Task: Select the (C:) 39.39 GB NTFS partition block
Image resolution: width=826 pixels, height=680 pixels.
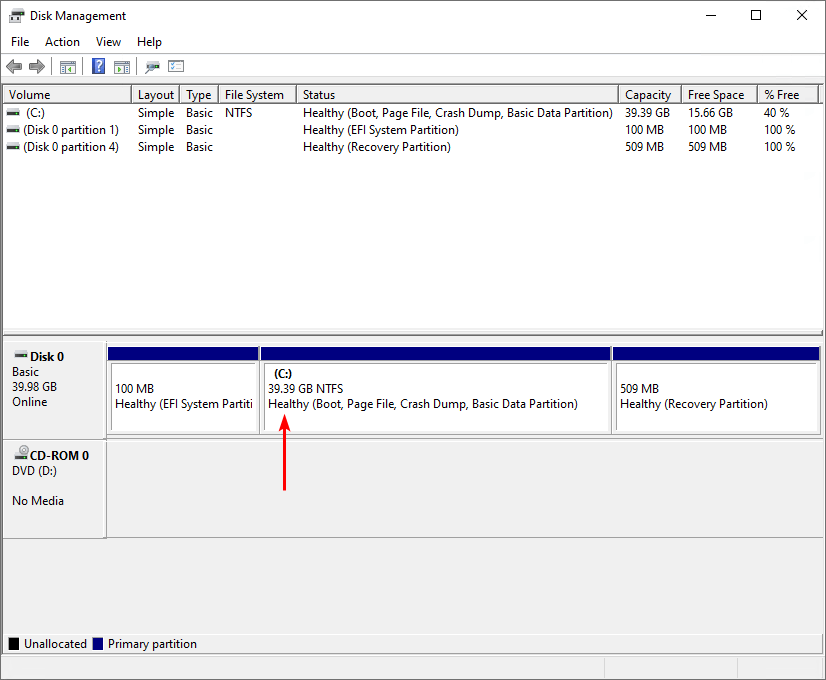Action: click(x=436, y=390)
